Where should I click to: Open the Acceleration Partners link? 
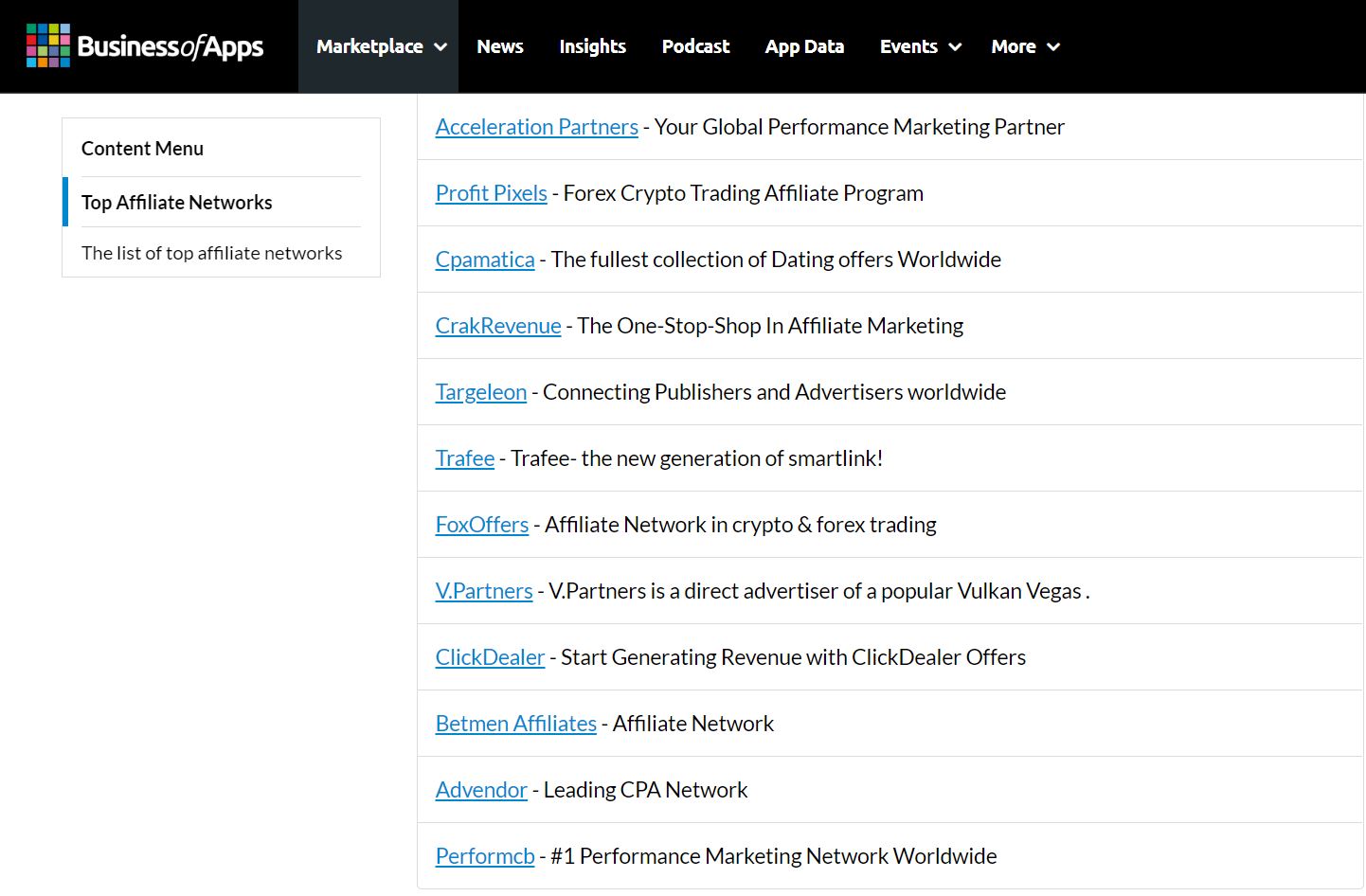(537, 127)
